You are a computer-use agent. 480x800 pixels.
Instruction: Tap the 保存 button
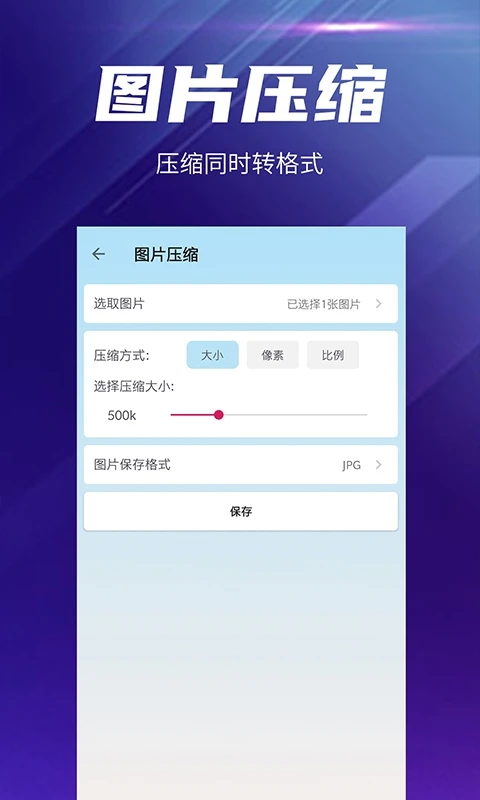(x=241, y=512)
